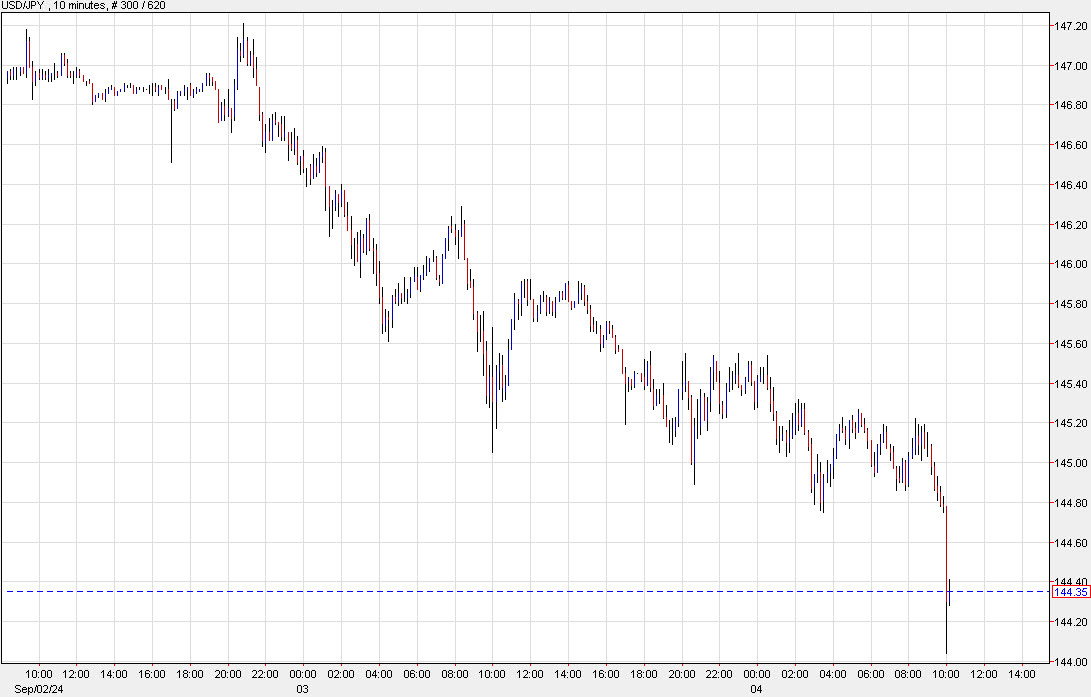Click the 10:00 label above Sep/02/24
The height and width of the screenshot is (697, 1091).
pyautogui.click(x=38, y=675)
